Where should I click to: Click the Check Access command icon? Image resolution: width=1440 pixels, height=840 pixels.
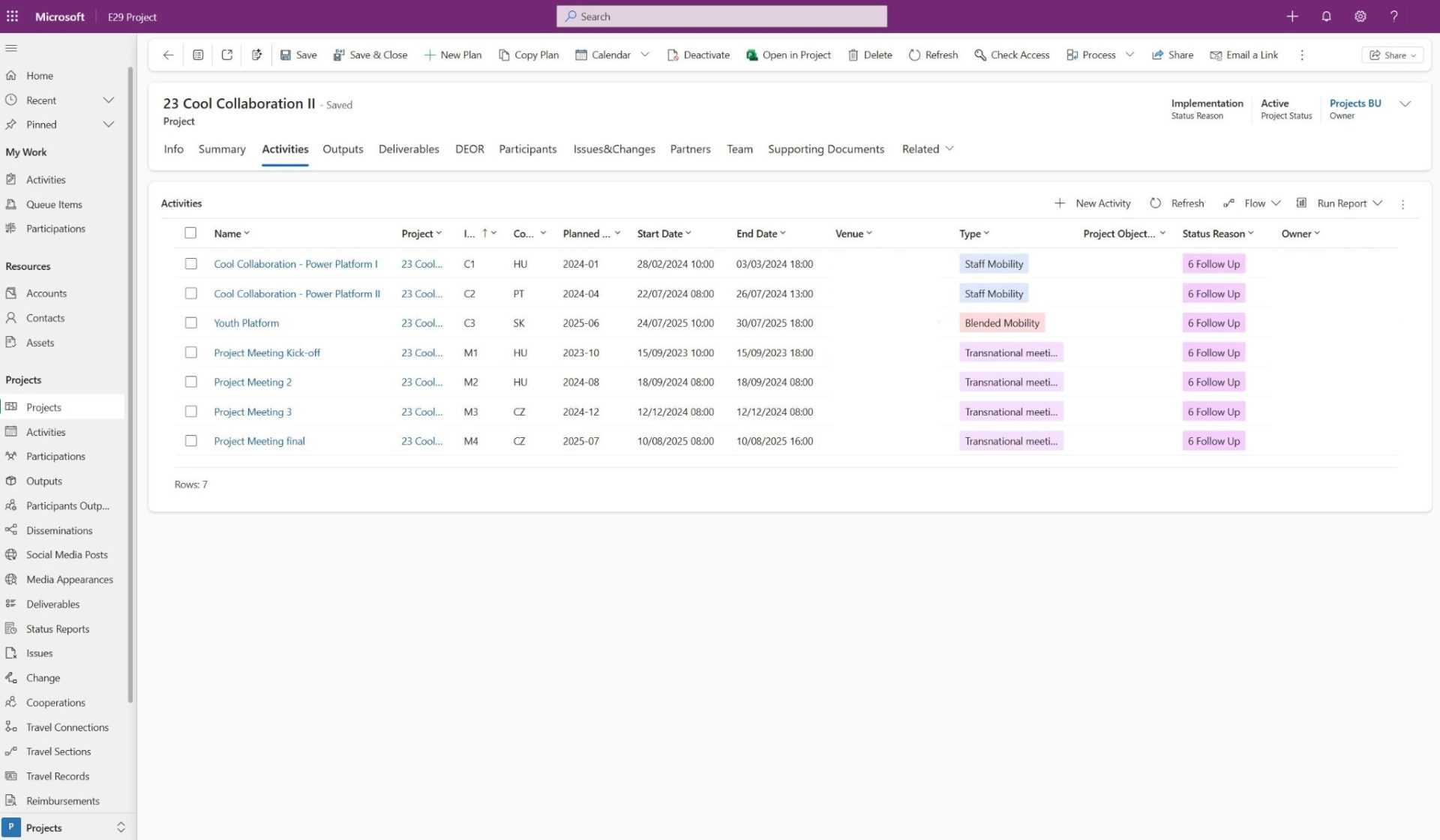pyautogui.click(x=979, y=55)
